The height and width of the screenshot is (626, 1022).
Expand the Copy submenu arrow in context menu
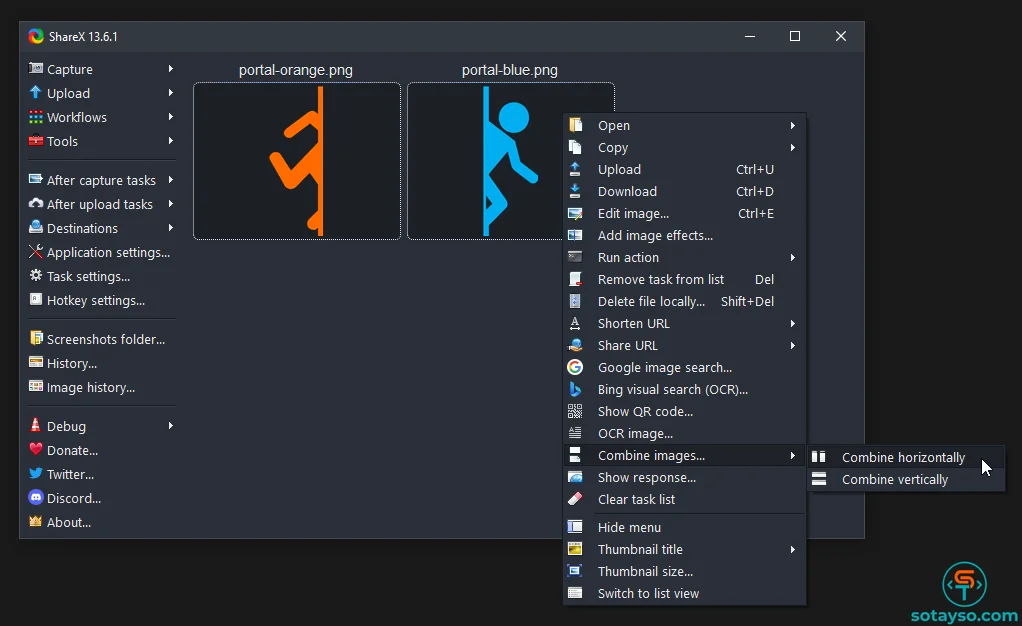[793, 147]
